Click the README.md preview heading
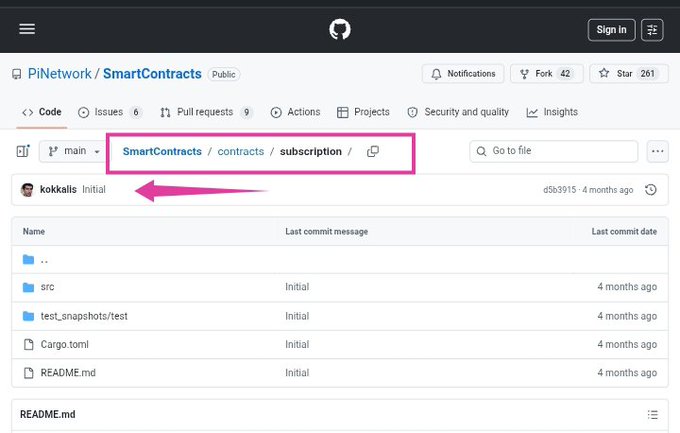 48,414
